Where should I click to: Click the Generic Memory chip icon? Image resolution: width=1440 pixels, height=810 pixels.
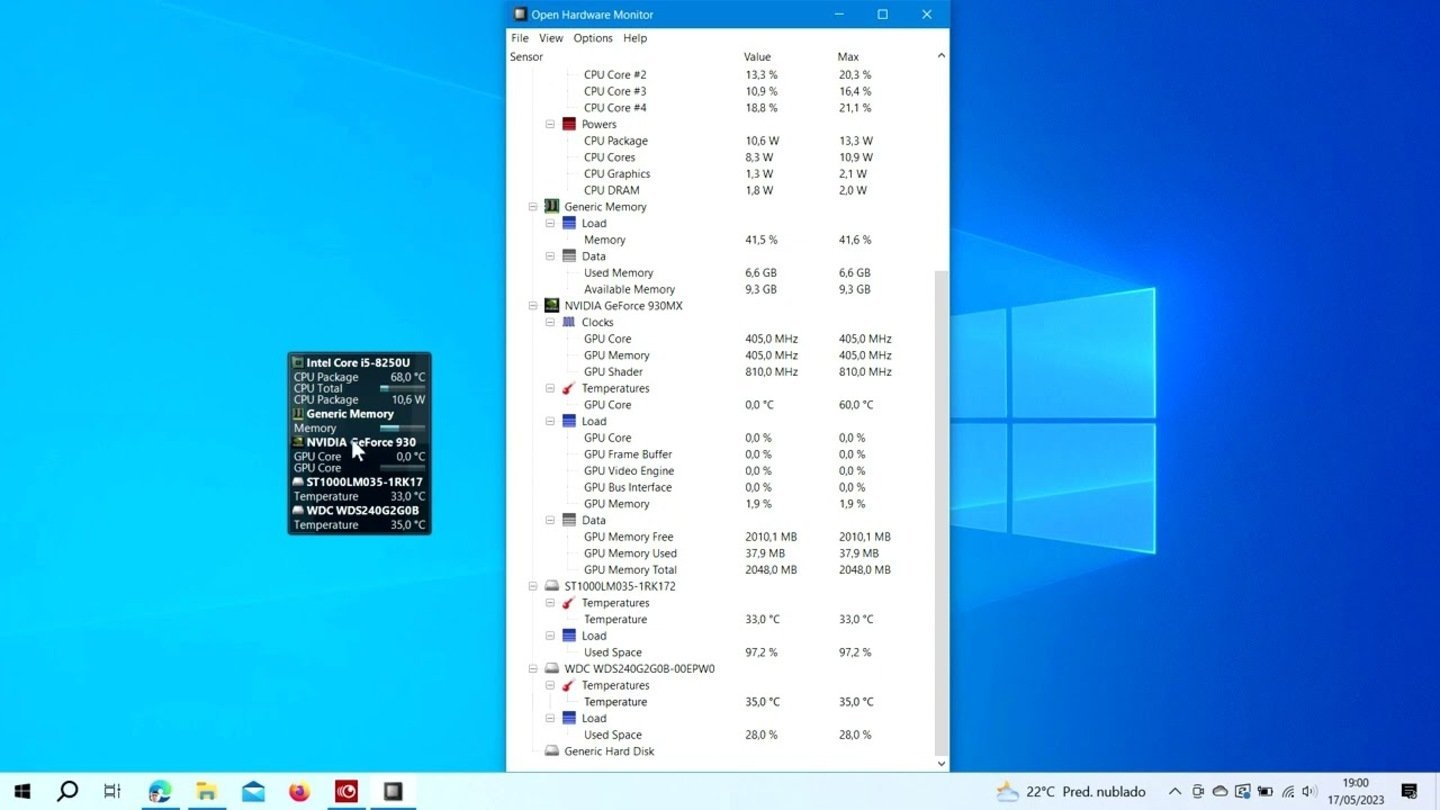coord(551,207)
